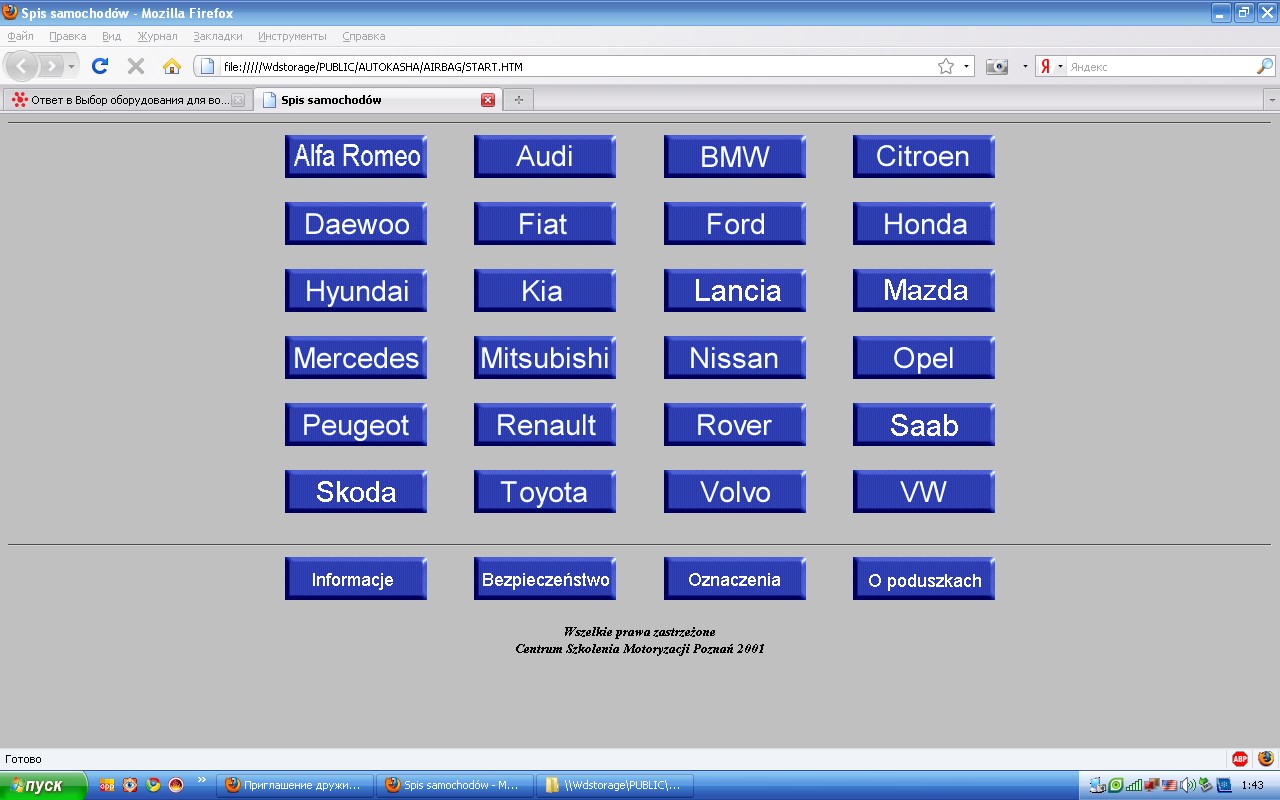Click the Mitsubishi button
The width and height of the screenshot is (1280, 800).
coord(545,358)
